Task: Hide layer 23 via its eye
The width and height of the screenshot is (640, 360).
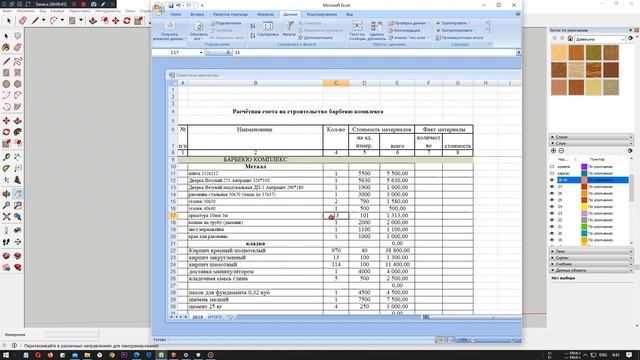Action: [x=552, y=213]
